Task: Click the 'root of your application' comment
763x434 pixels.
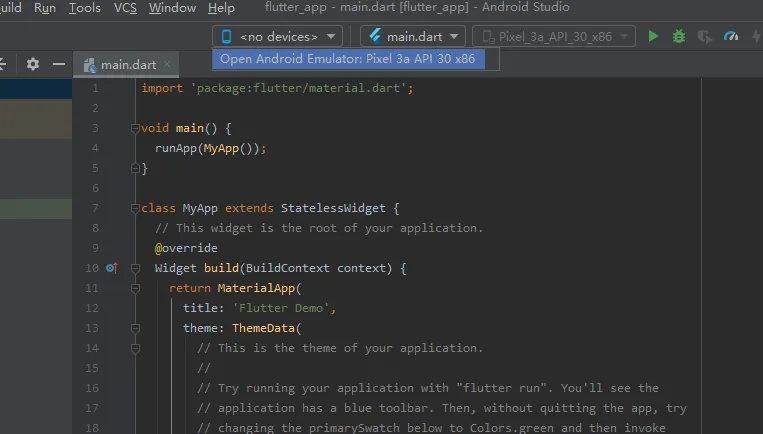Action: click(x=319, y=228)
